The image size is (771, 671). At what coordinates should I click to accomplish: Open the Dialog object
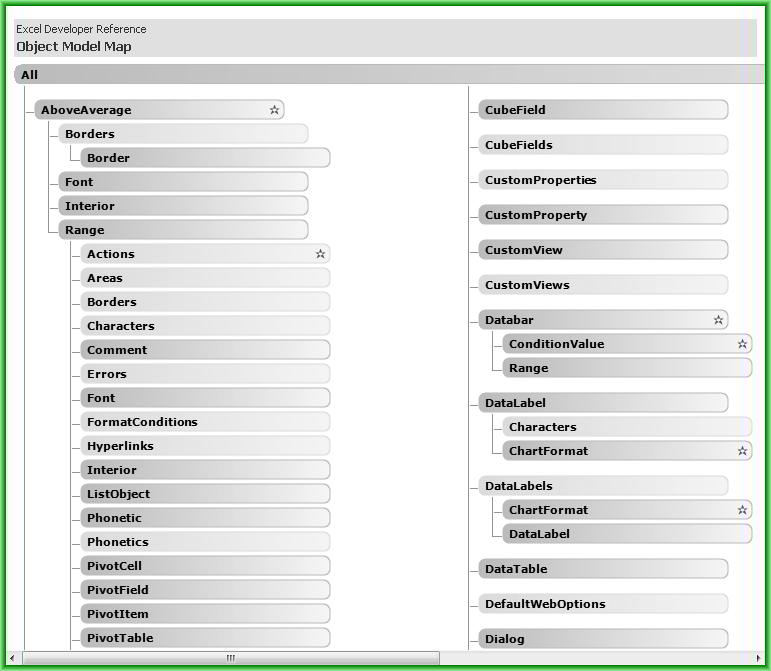(603, 639)
